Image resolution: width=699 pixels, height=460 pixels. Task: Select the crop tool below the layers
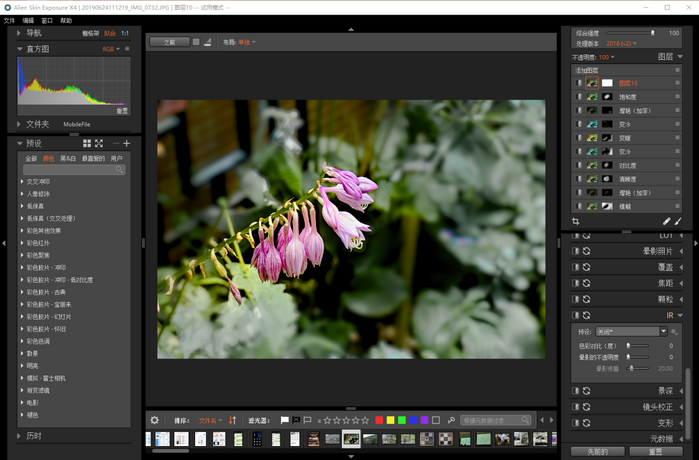point(576,221)
